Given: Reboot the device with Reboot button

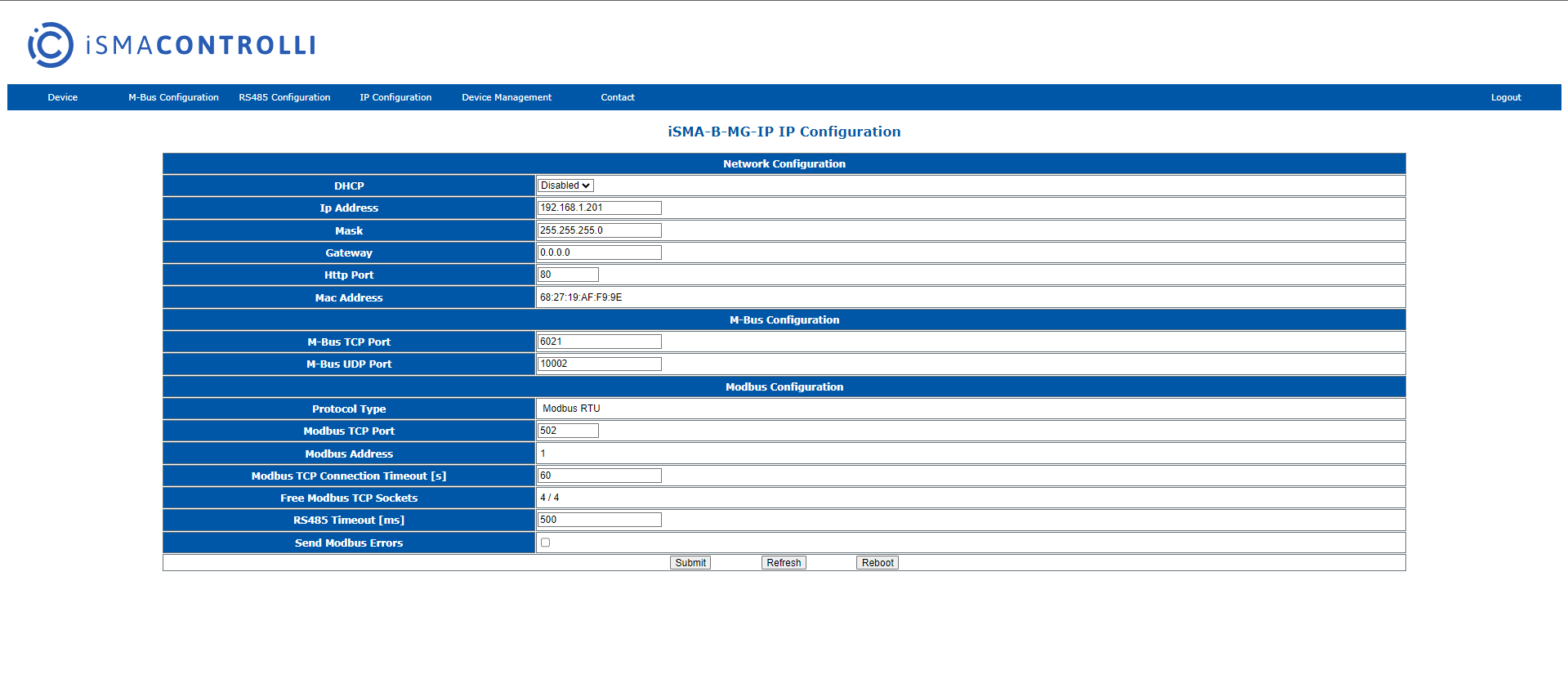Looking at the screenshot, I should tap(878, 563).
